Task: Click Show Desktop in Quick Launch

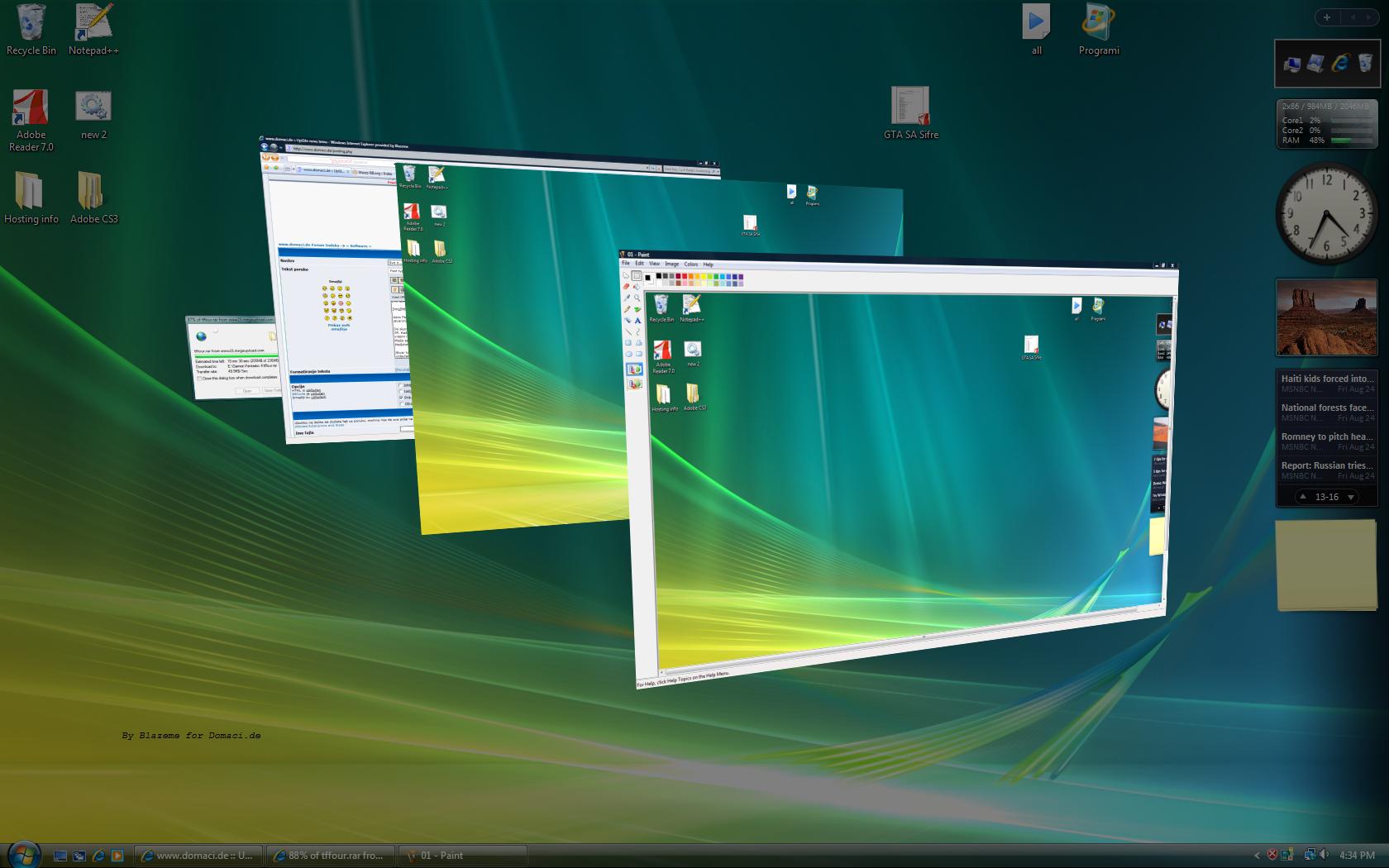Action: [x=60, y=856]
